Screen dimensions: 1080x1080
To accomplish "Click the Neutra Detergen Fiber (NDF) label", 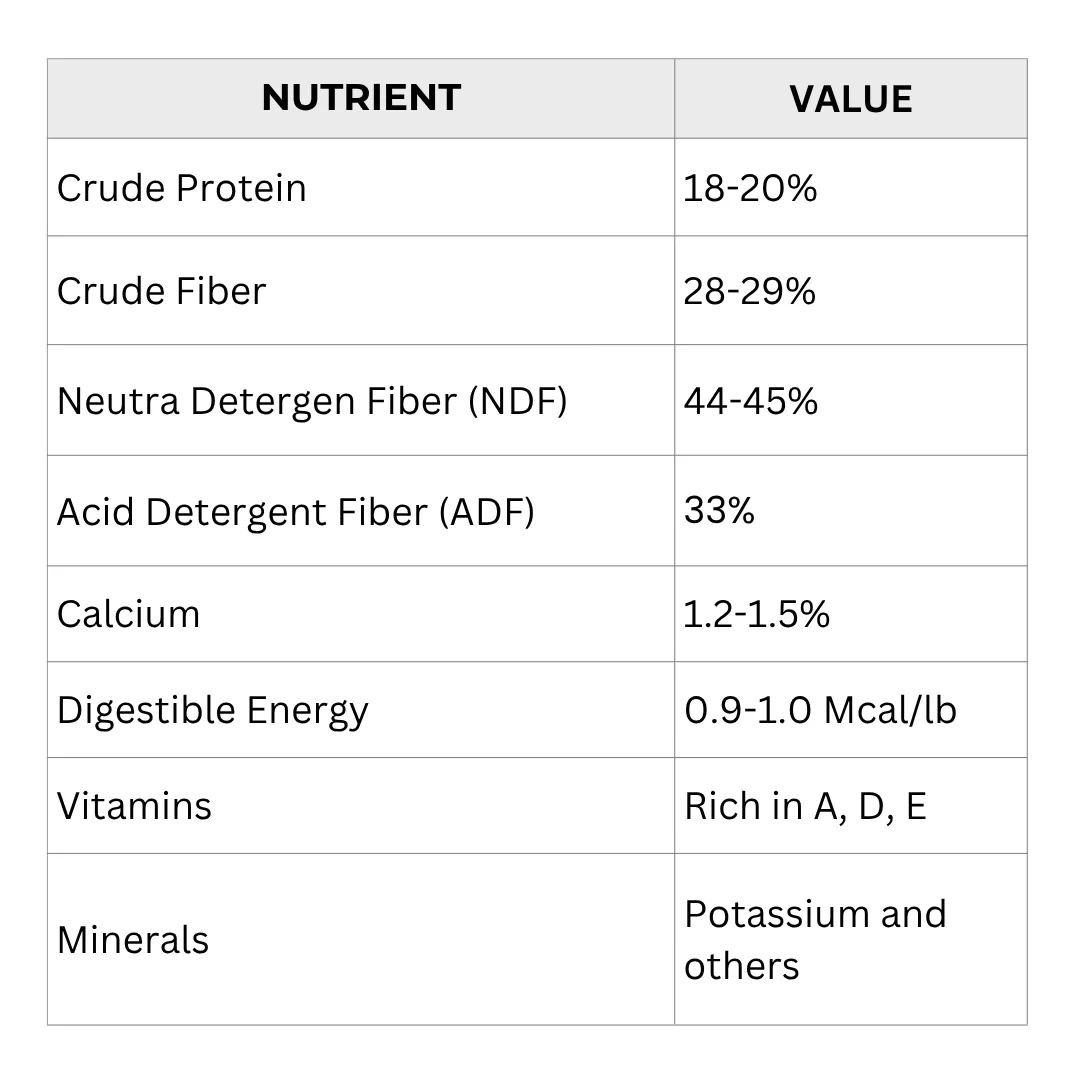I will 312,402.
